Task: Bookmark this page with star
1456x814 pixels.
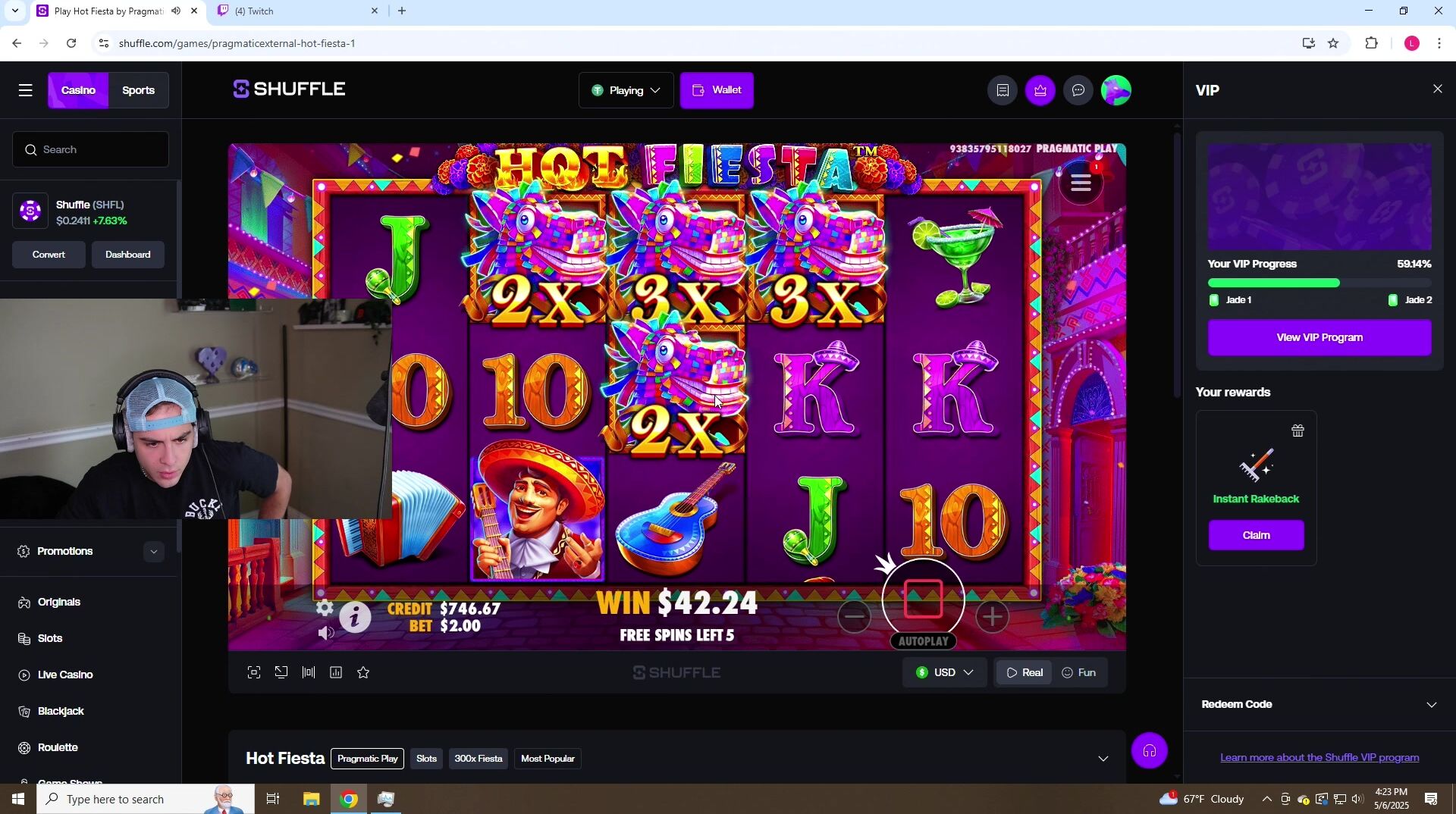Action: pos(1333,43)
